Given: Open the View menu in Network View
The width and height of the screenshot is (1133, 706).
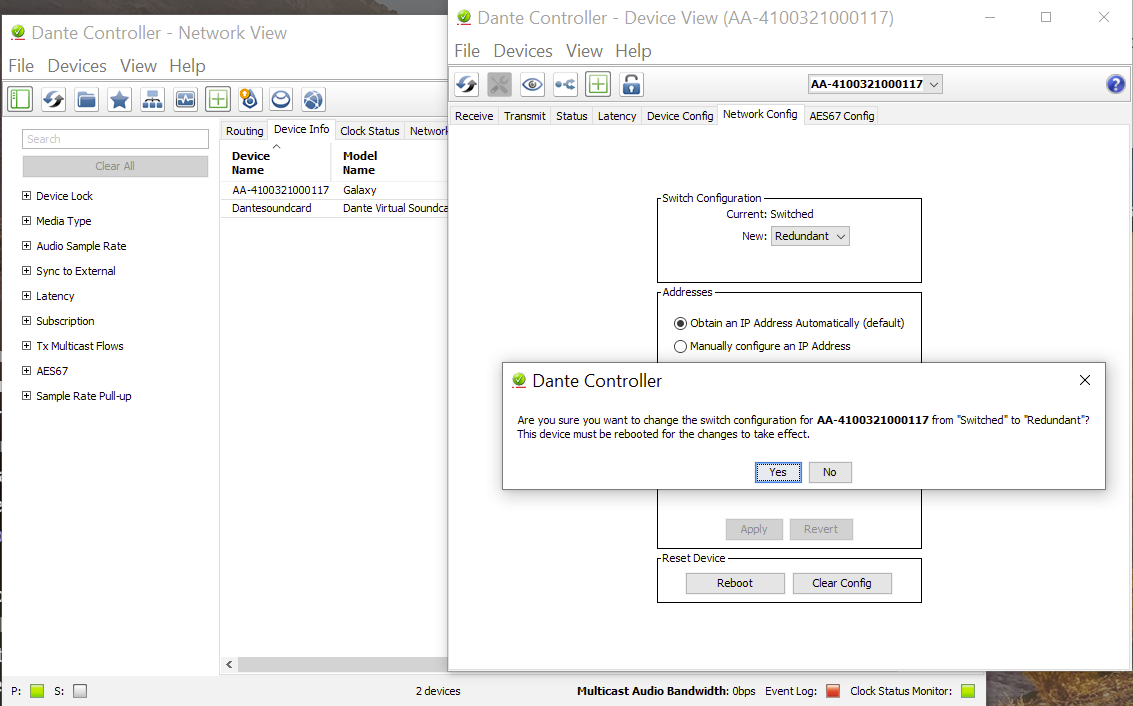Looking at the screenshot, I should click(138, 66).
